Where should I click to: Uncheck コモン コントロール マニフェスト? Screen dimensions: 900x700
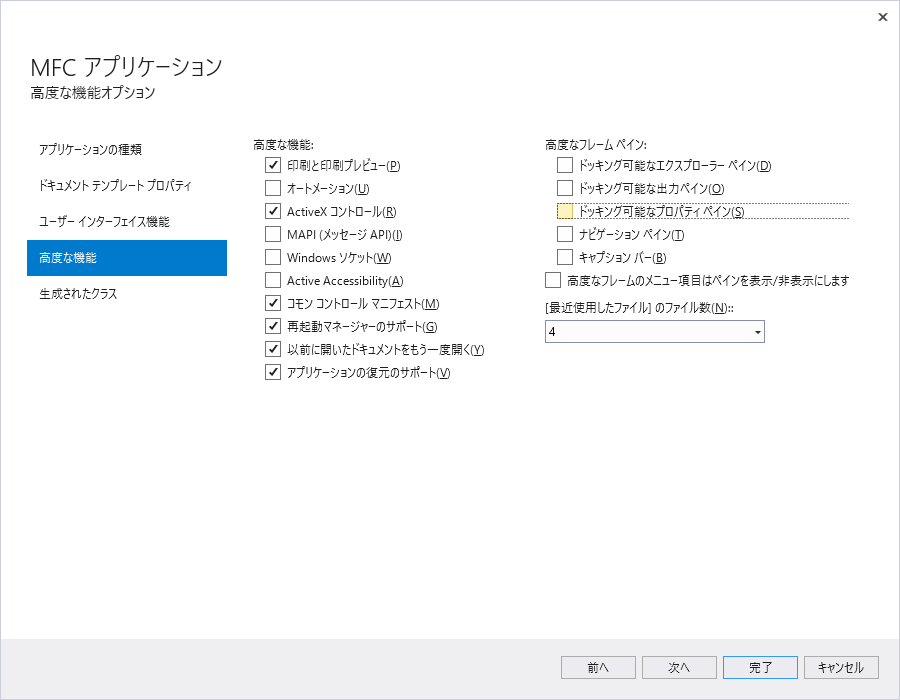273,303
